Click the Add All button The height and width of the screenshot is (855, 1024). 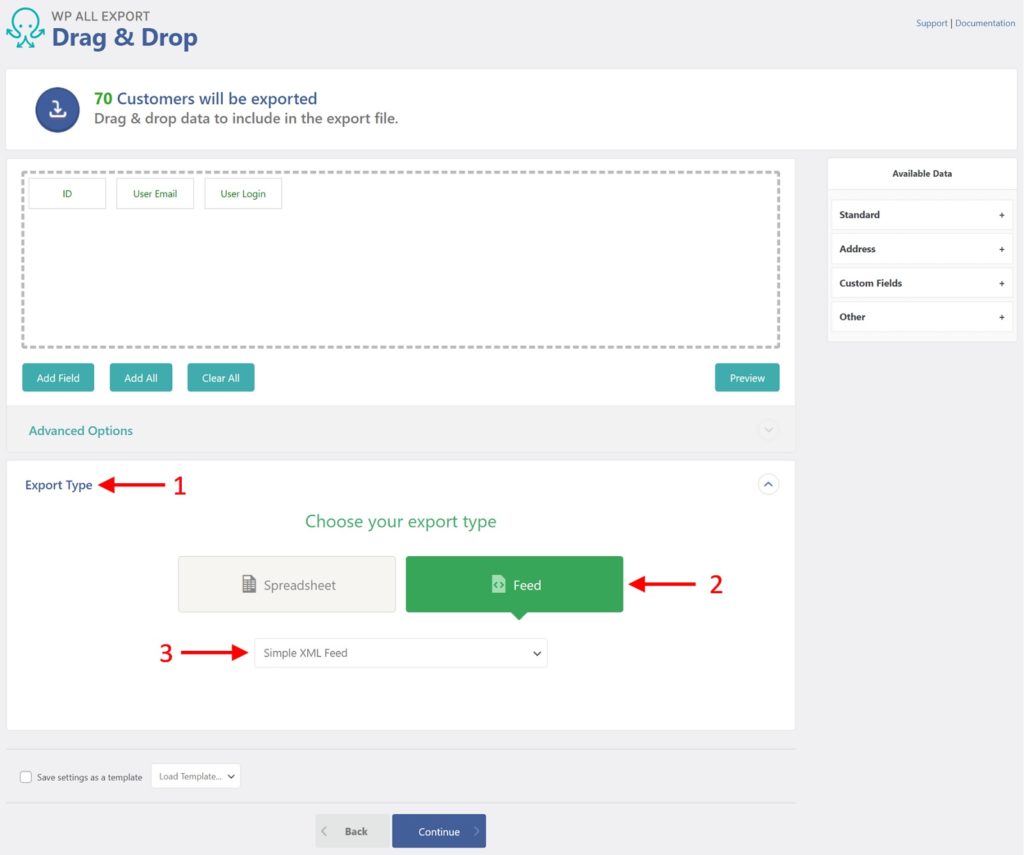(140, 377)
